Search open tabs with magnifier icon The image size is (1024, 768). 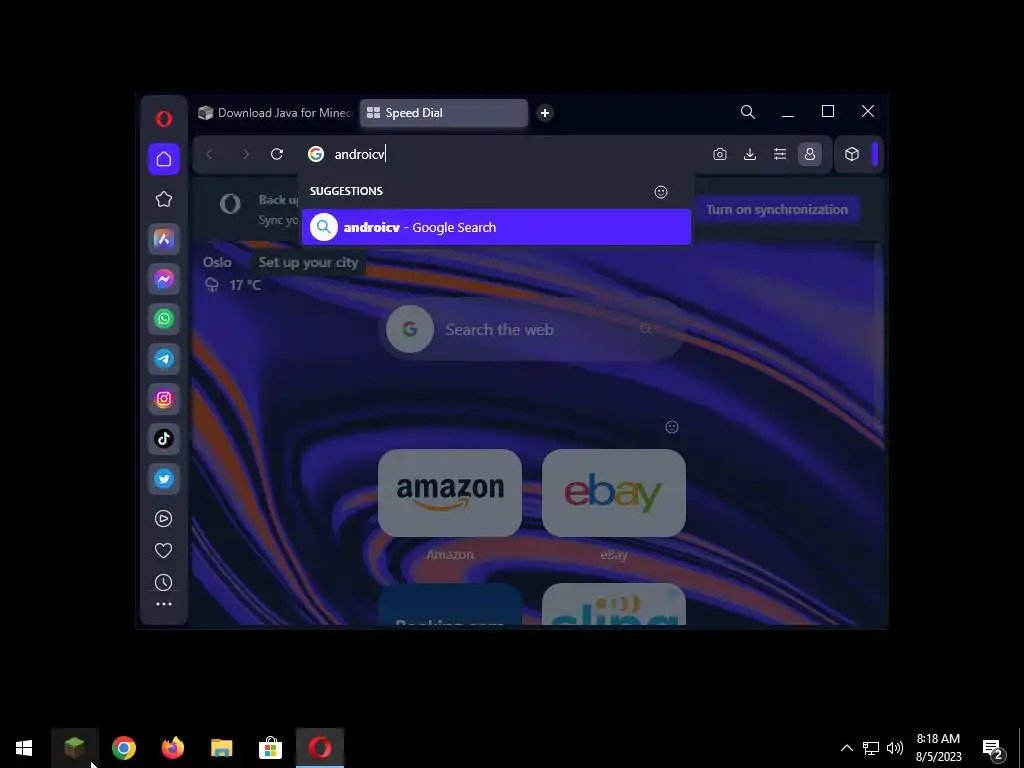click(748, 112)
